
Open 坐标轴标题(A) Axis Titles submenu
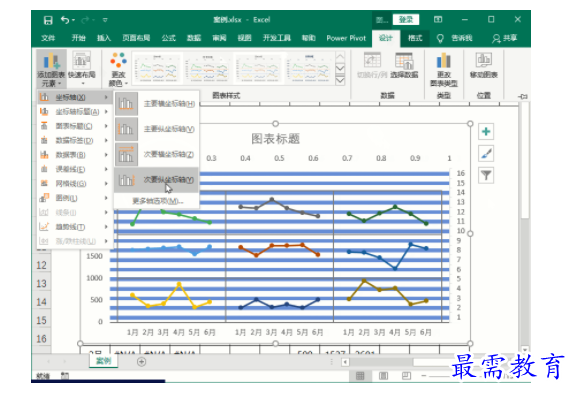point(75,112)
